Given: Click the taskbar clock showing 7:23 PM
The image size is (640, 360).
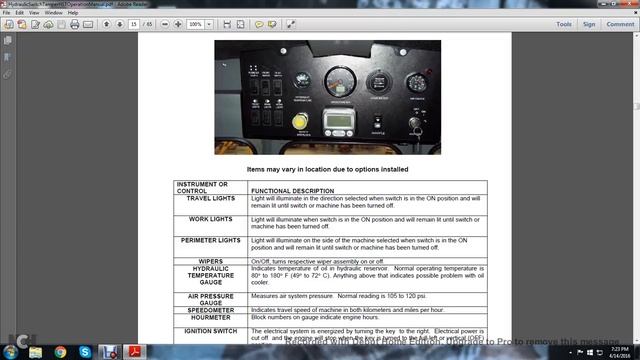Looking at the screenshot, I should point(620,352).
